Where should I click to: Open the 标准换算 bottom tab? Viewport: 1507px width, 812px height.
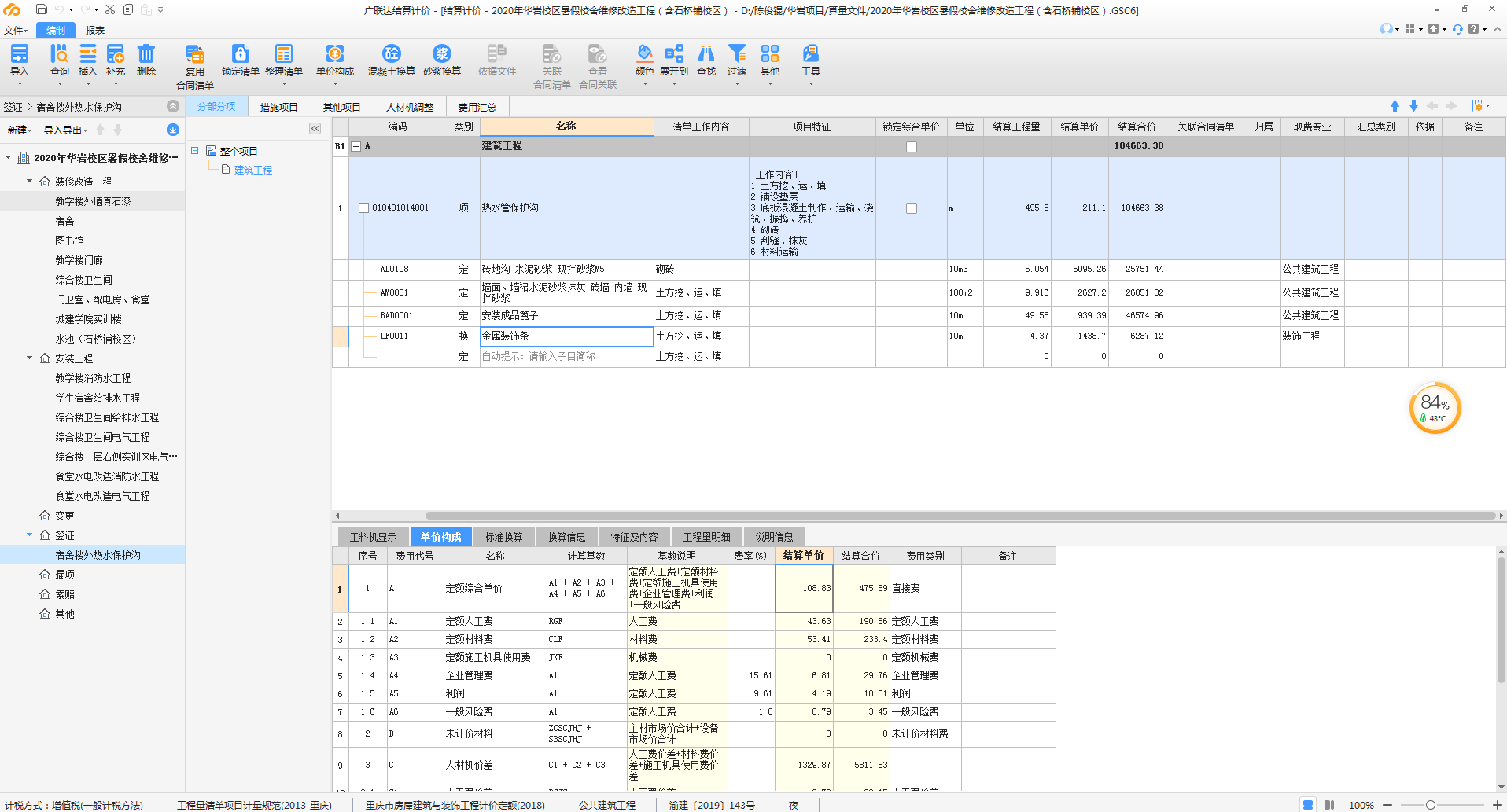(503, 537)
